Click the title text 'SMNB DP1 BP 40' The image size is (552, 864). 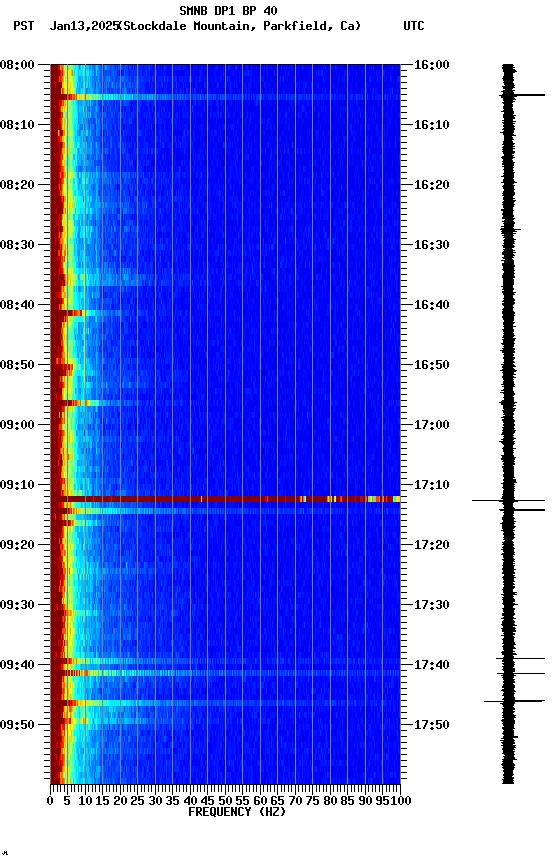tap(228, 10)
